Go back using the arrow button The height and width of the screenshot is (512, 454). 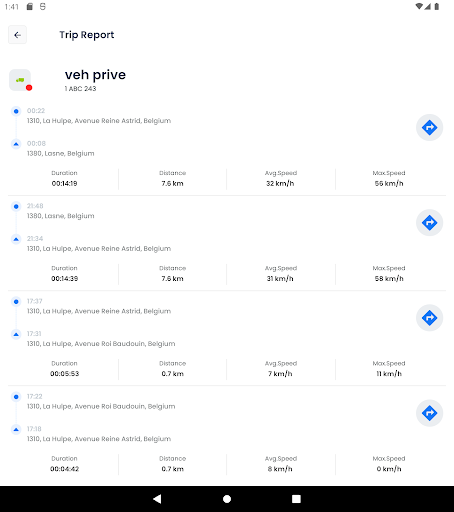[17, 35]
